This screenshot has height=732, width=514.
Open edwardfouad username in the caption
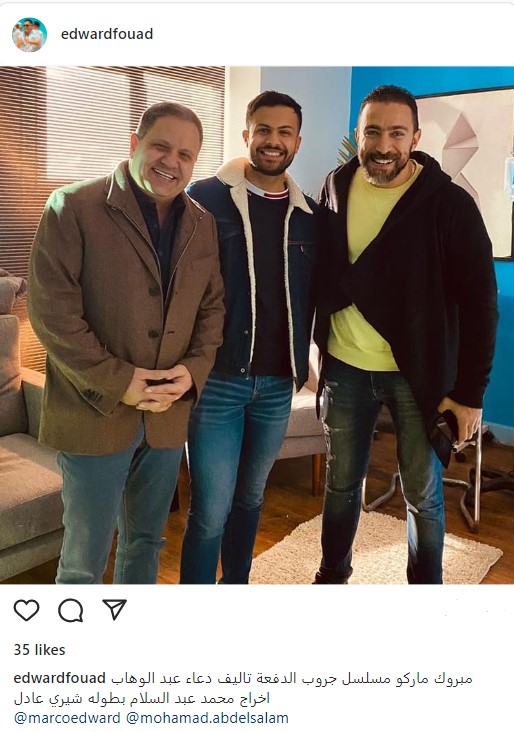60,678
